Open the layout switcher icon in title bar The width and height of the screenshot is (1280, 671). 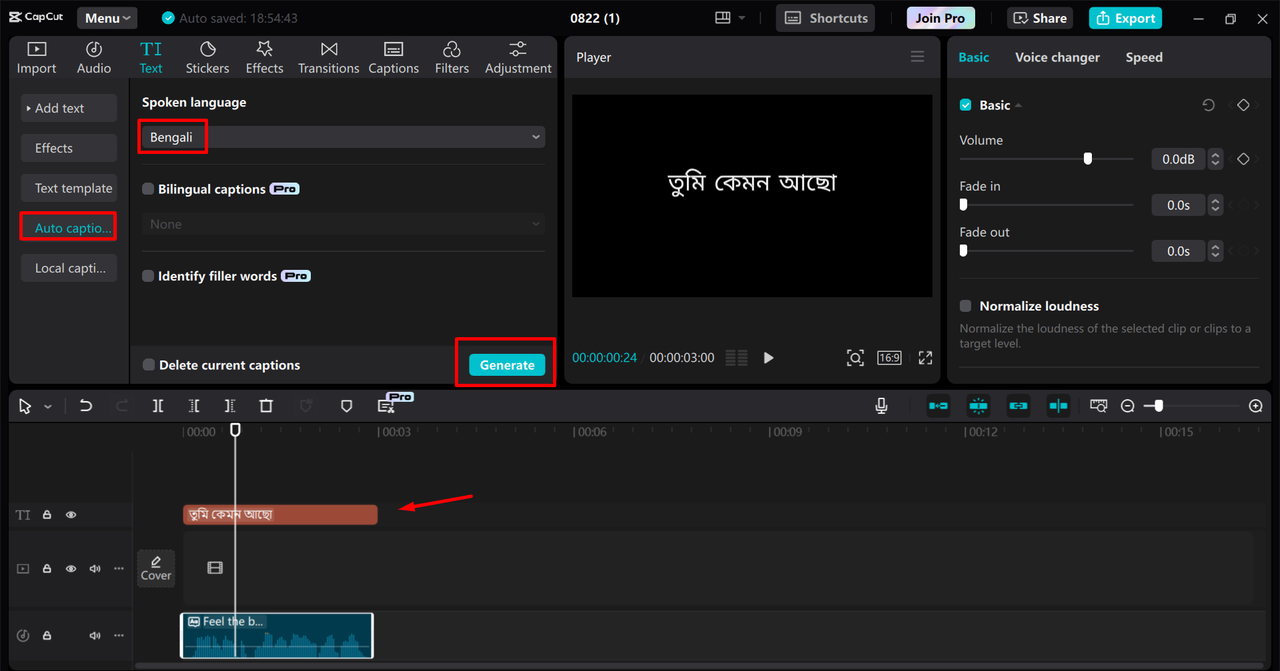(x=723, y=18)
